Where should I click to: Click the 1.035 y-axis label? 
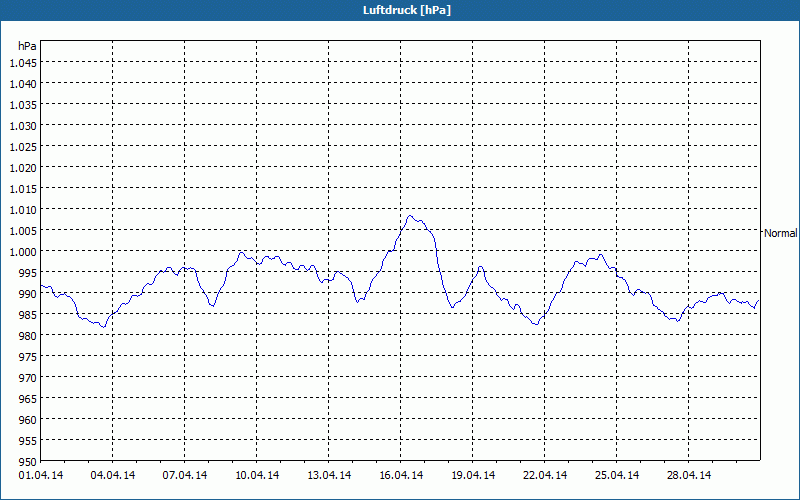tap(23, 105)
